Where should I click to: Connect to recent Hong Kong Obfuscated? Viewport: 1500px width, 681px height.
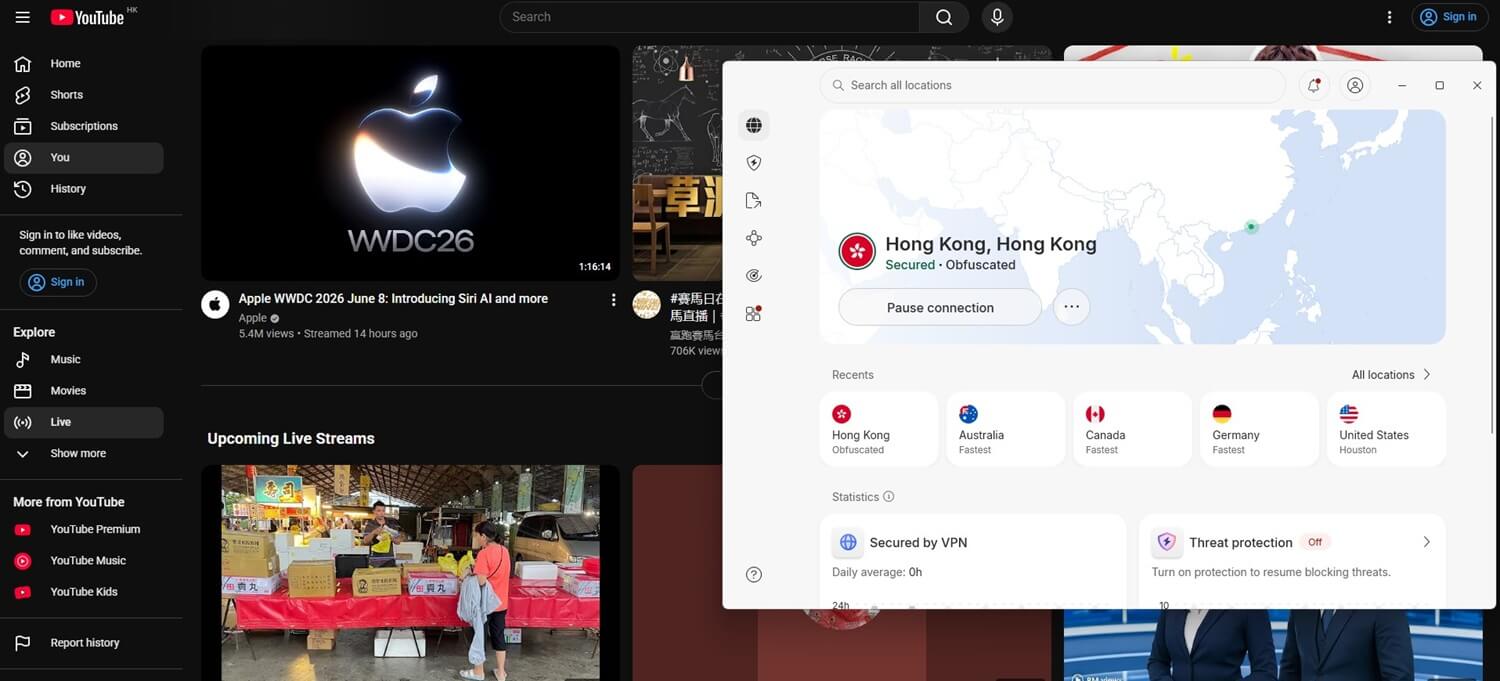point(879,429)
